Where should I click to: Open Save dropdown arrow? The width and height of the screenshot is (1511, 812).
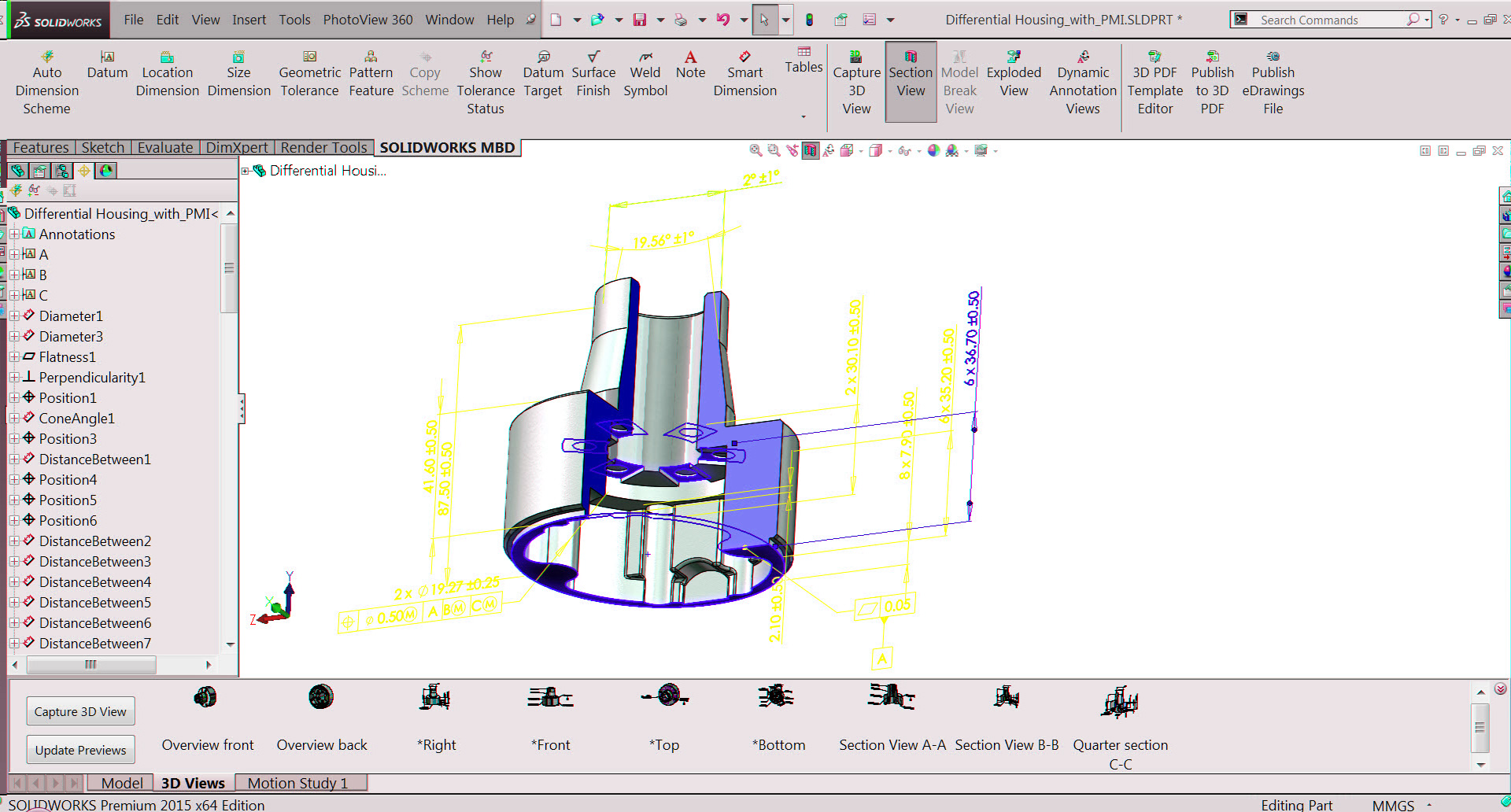pyautogui.click(x=660, y=20)
